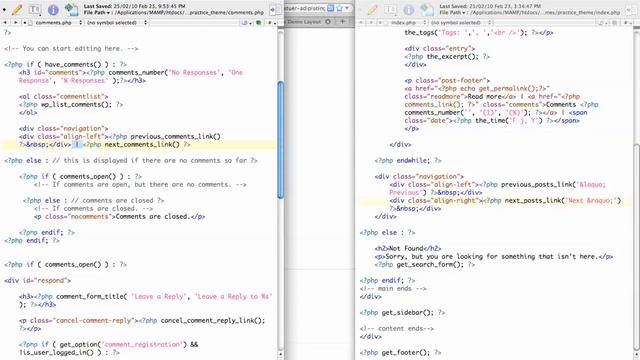Go to next document in comments.php navigation bar

(16, 22)
